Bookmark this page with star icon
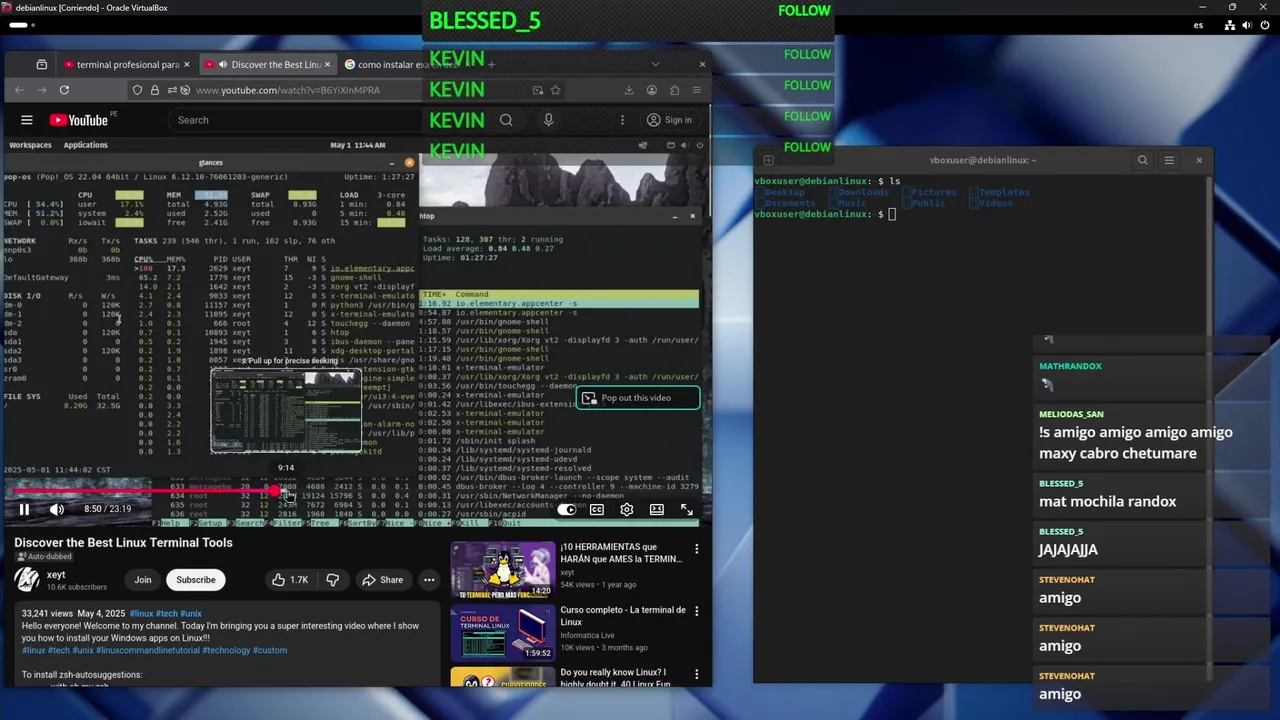Image resolution: width=1280 pixels, height=720 pixels. pos(555,90)
